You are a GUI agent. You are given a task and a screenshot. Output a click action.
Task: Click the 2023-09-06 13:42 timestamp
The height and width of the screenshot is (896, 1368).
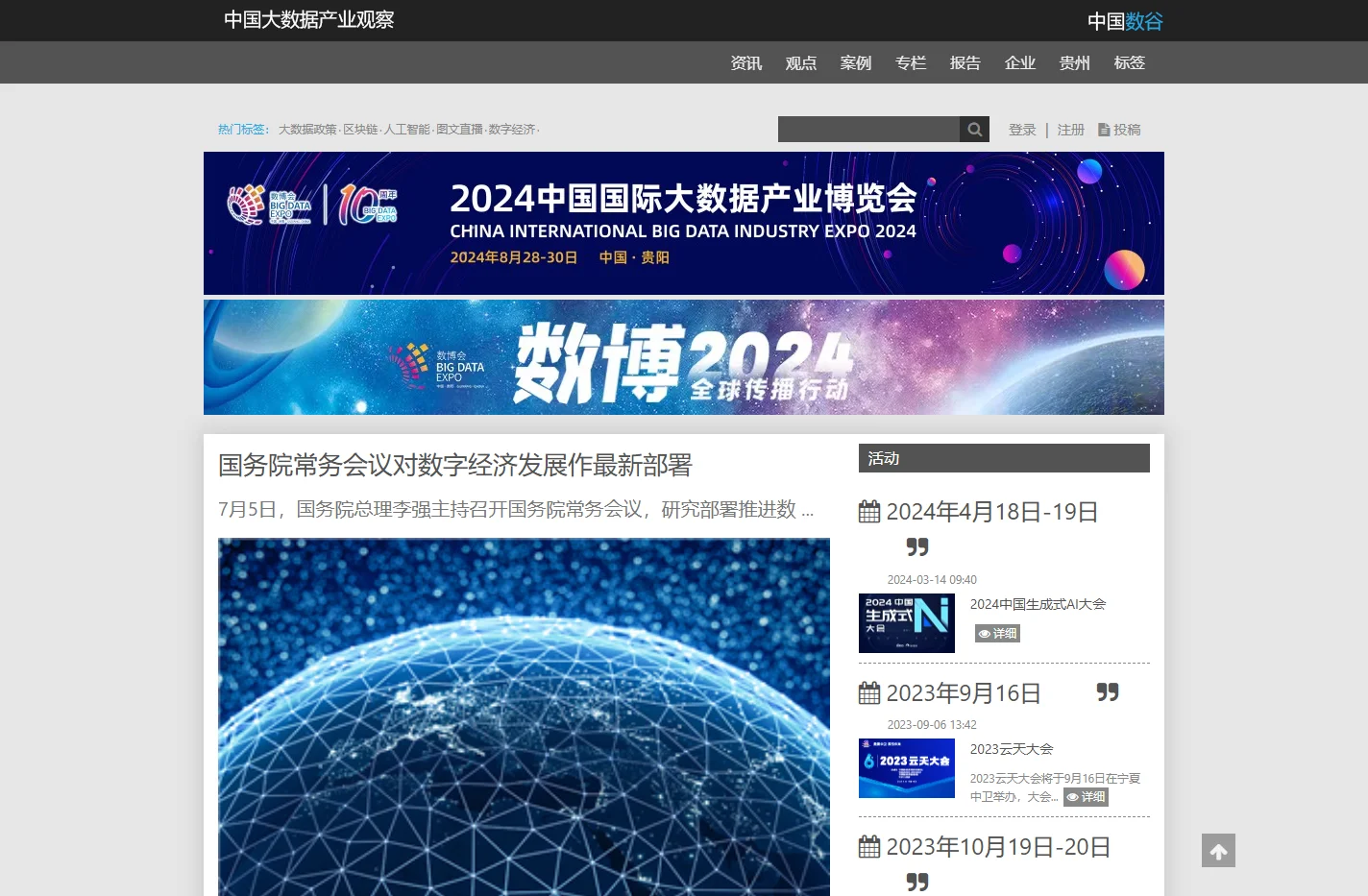pos(932,725)
